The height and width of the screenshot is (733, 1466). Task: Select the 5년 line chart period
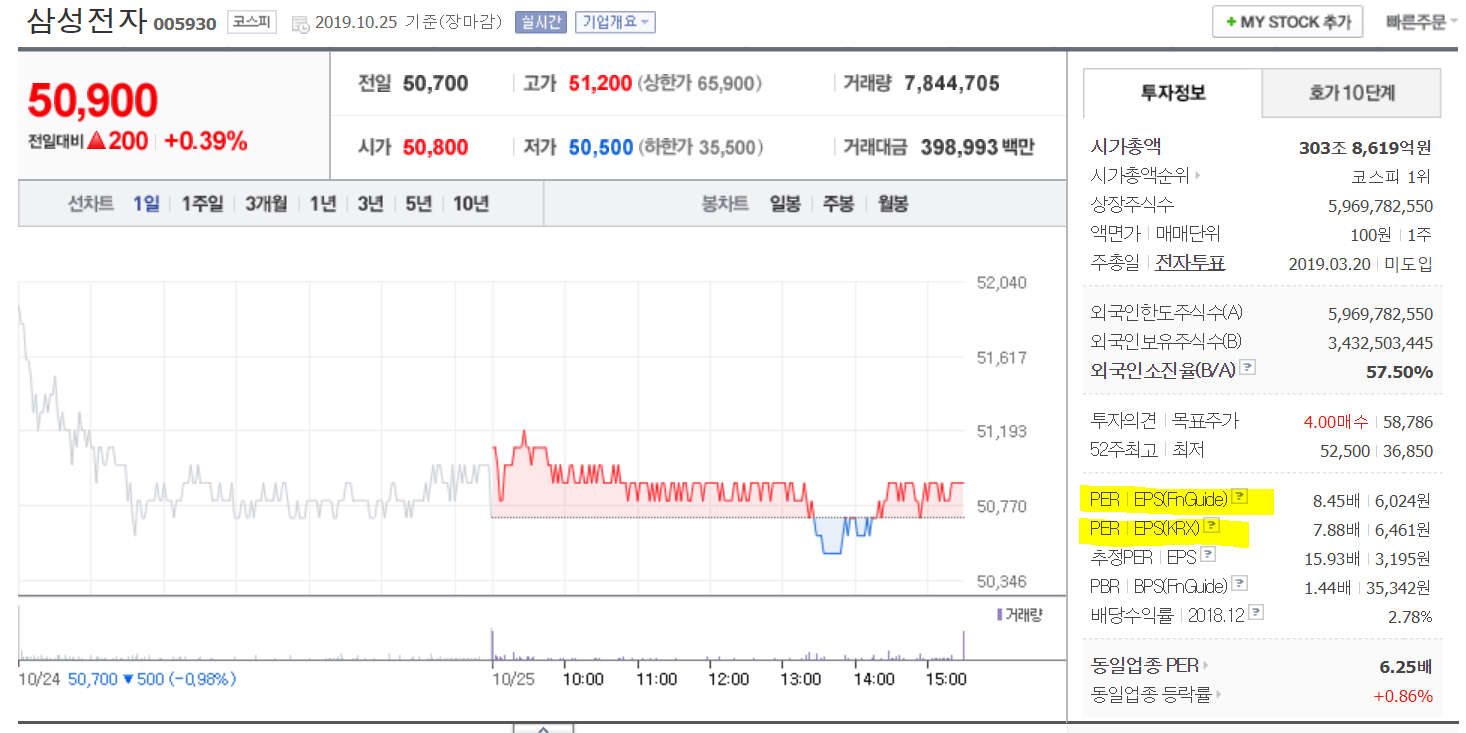(x=418, y=204)
